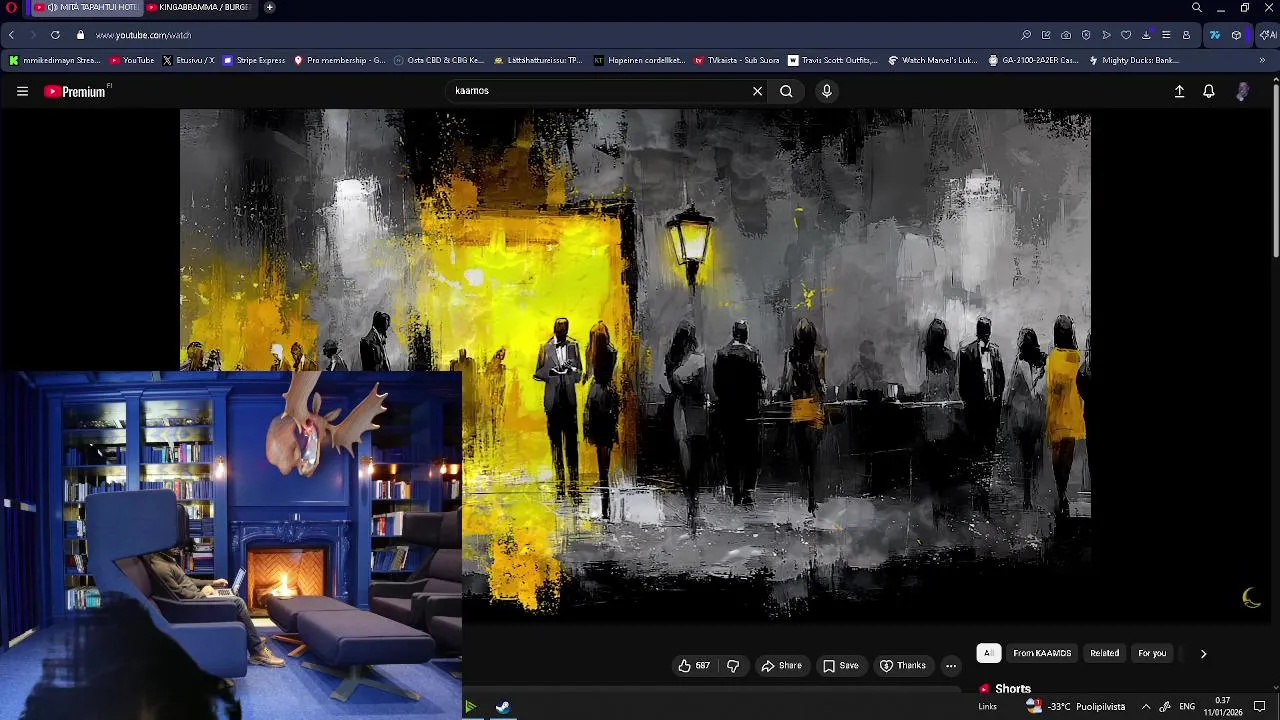Open the Travis Scott: Outfits bookmark
The width and height of the screenshot is (1280, 720).
[833, 60]
